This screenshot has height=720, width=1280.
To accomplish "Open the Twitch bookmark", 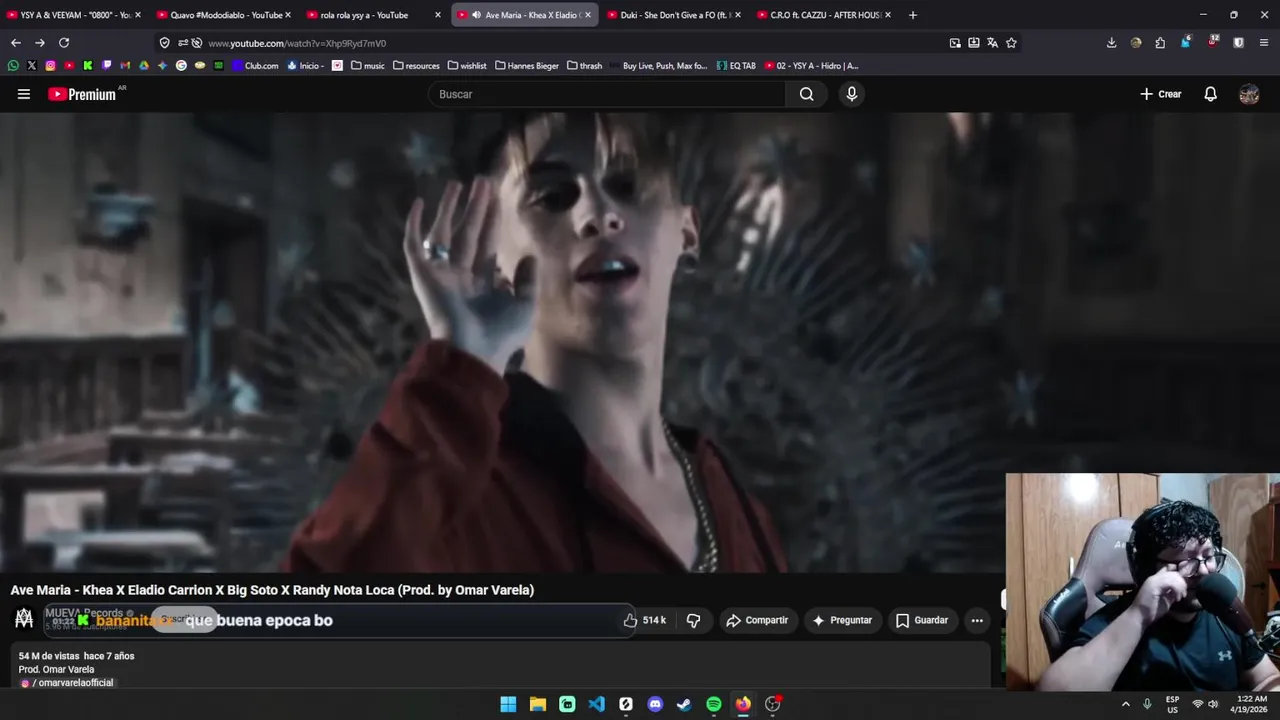I will [107, 66].
